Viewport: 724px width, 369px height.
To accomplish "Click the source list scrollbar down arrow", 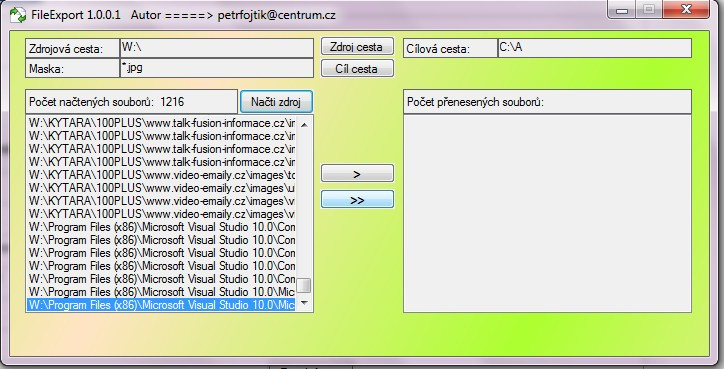I will (x=304, y=303).
